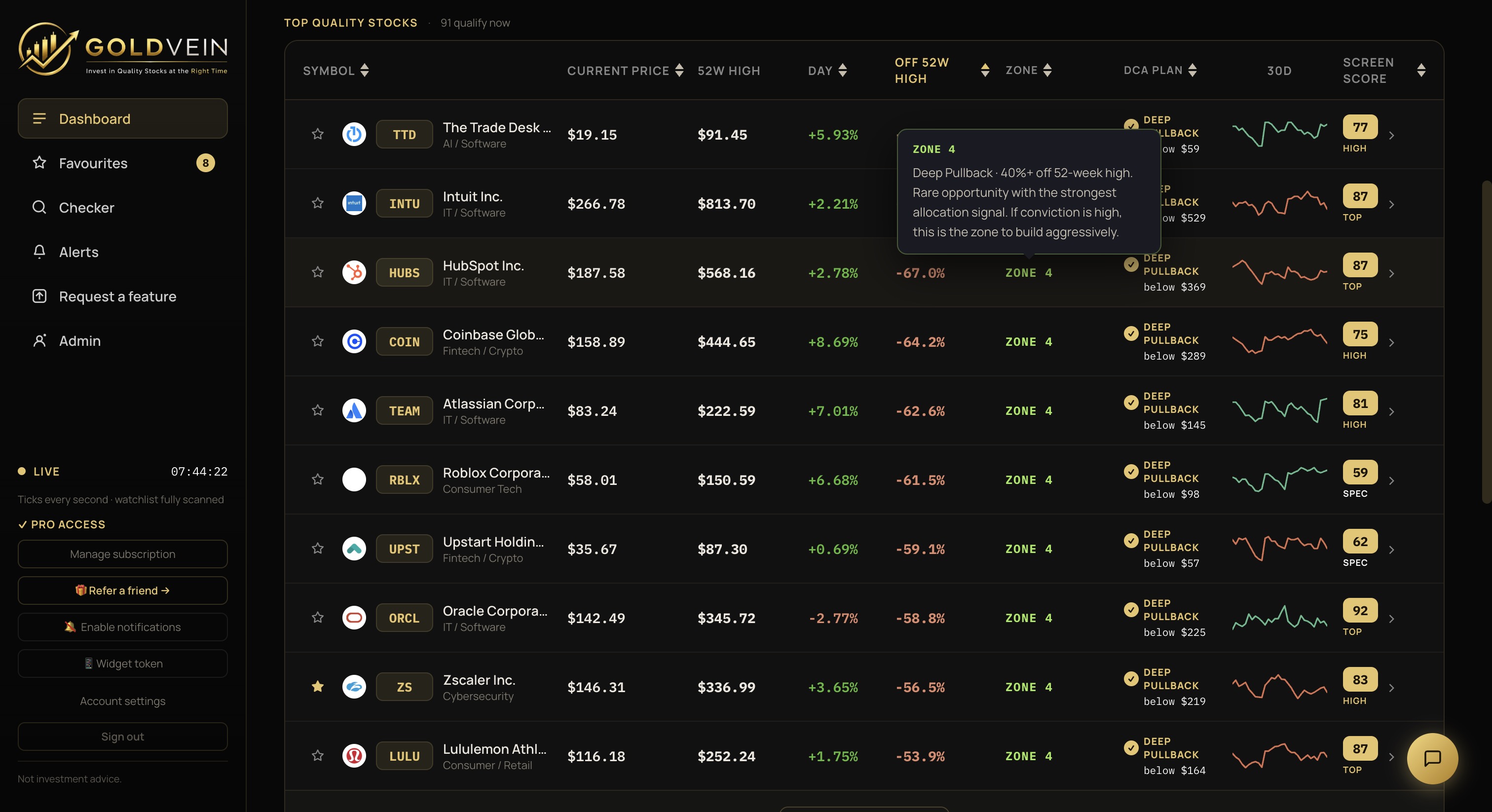Open Account settings link

pyautogui.click(x=122, y=701)
